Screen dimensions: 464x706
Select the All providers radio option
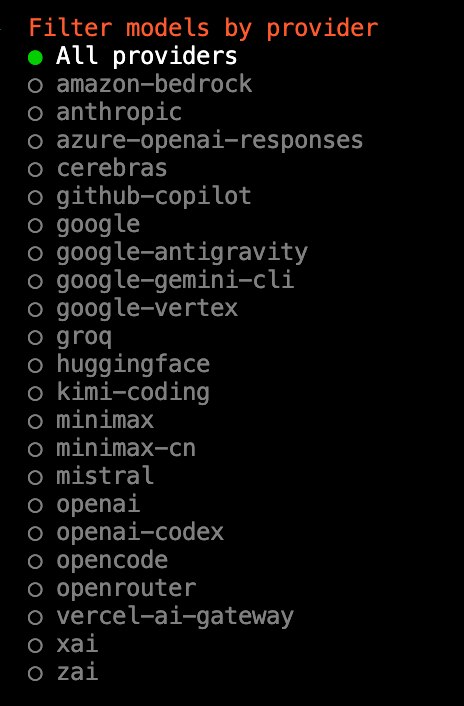pyautogui.click(x=132, y=56)
